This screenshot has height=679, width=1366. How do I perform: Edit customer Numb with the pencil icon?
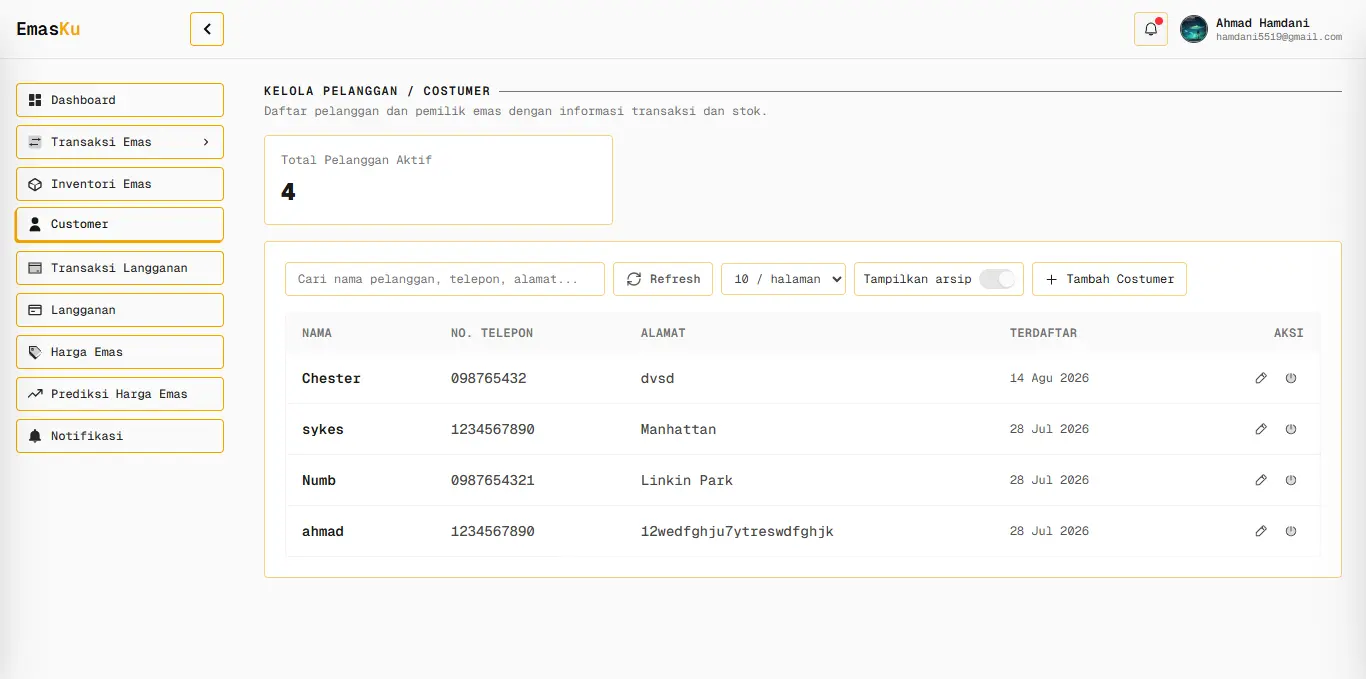tap(1261, 480)
